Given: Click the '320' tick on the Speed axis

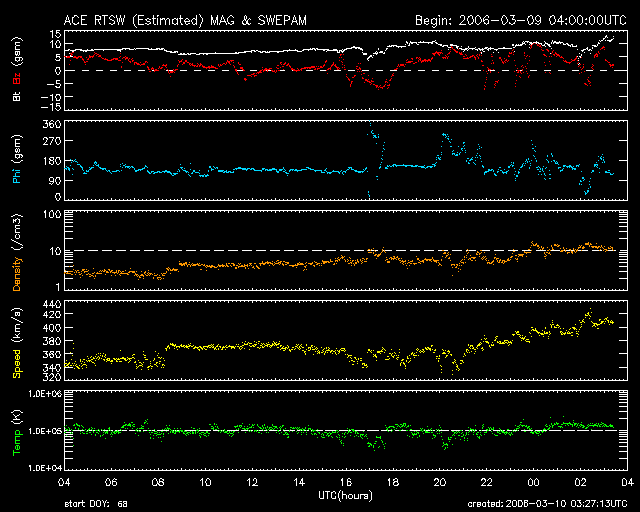Looking at the screenshot, I should point(52,377).
